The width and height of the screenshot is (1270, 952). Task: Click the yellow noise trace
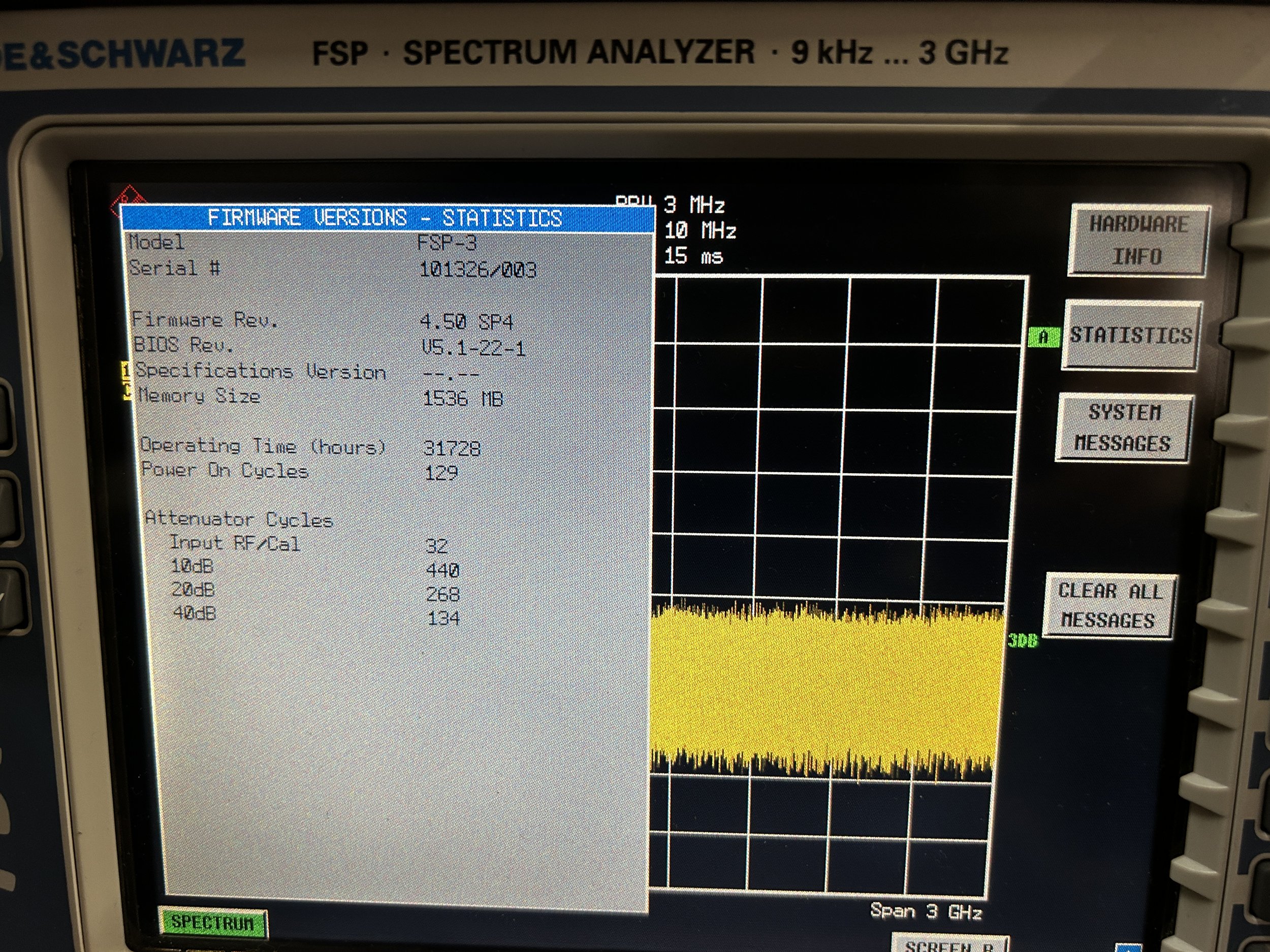pyautogui.click(x=825, y=692)
